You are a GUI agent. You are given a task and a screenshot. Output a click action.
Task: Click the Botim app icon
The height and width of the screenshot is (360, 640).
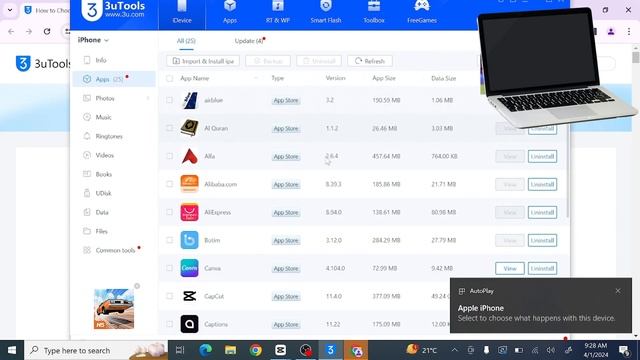coord(189,240)
